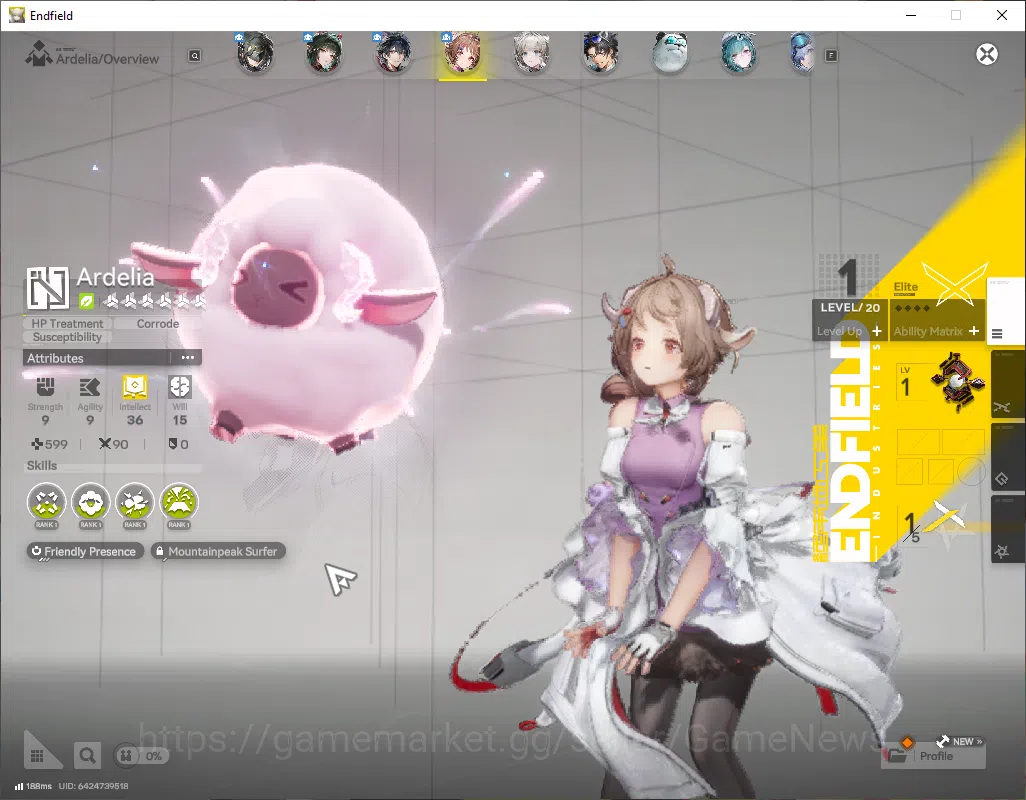
Task: Open the second flower skill icon
Action: [90, 502]
